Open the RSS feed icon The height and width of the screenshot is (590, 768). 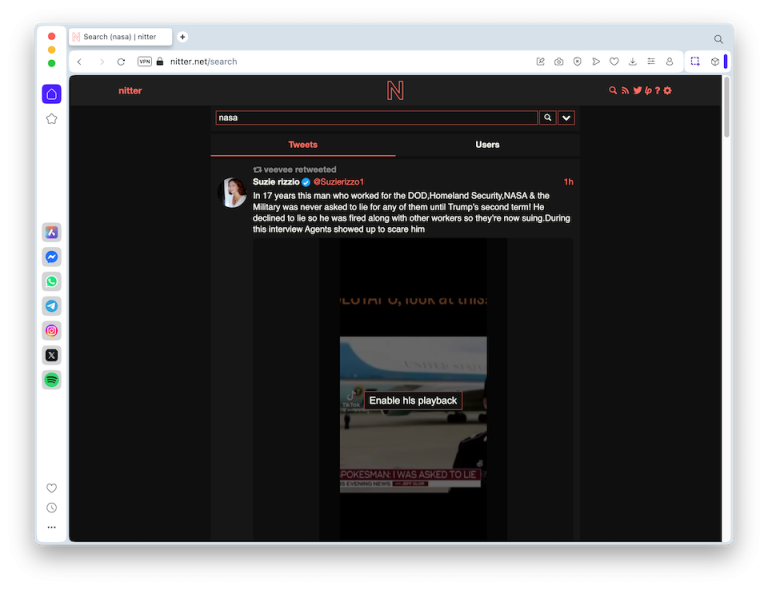point(625,91)
